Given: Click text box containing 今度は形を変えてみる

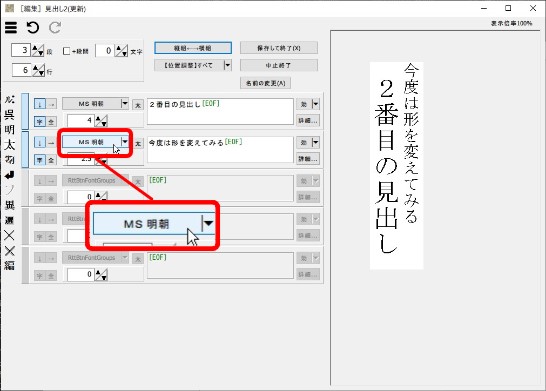Looking at the screenshot, I should pos(220,150).
